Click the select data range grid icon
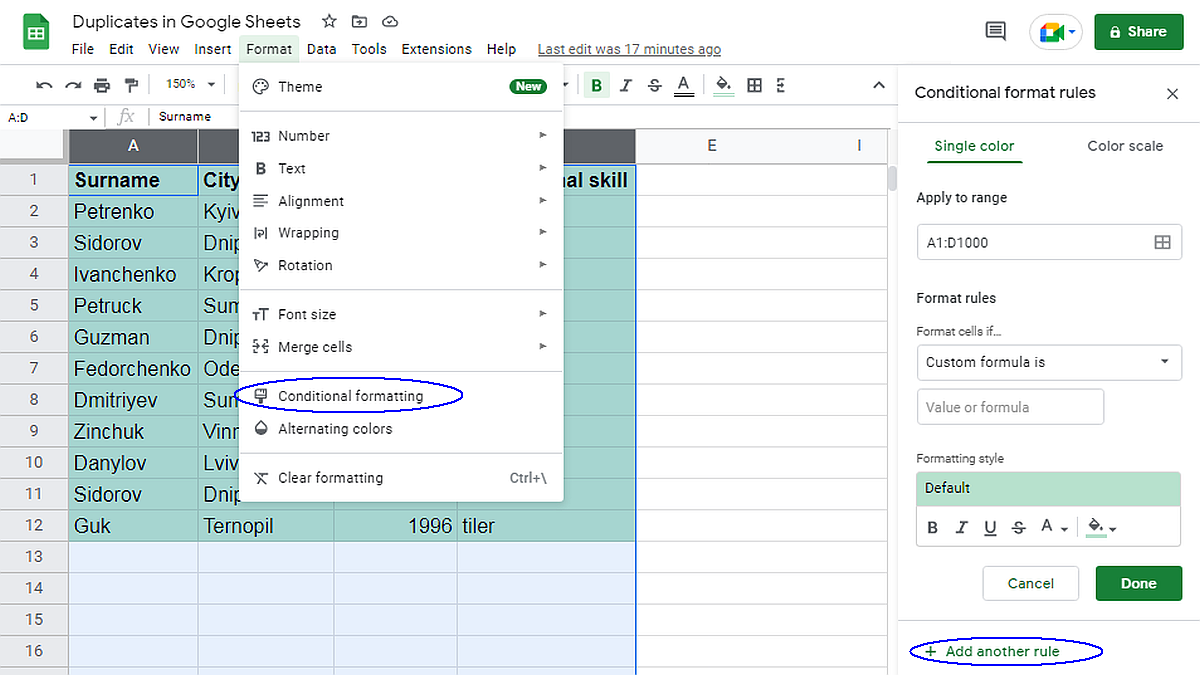This screenshot has width=1200, height=675. click(x=1162, y=242)
